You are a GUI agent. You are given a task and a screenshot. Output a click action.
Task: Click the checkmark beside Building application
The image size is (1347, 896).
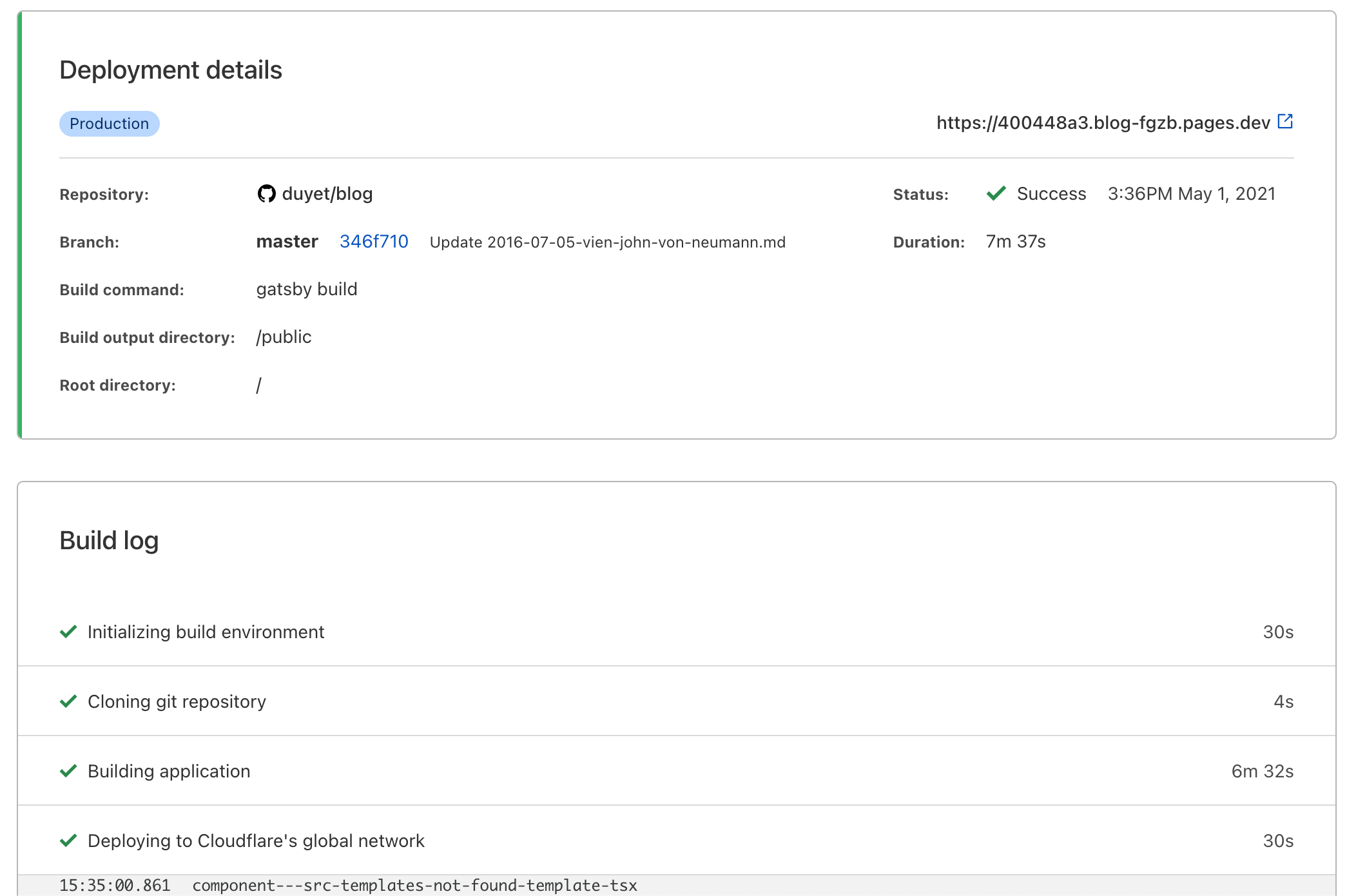pos(68,771)
